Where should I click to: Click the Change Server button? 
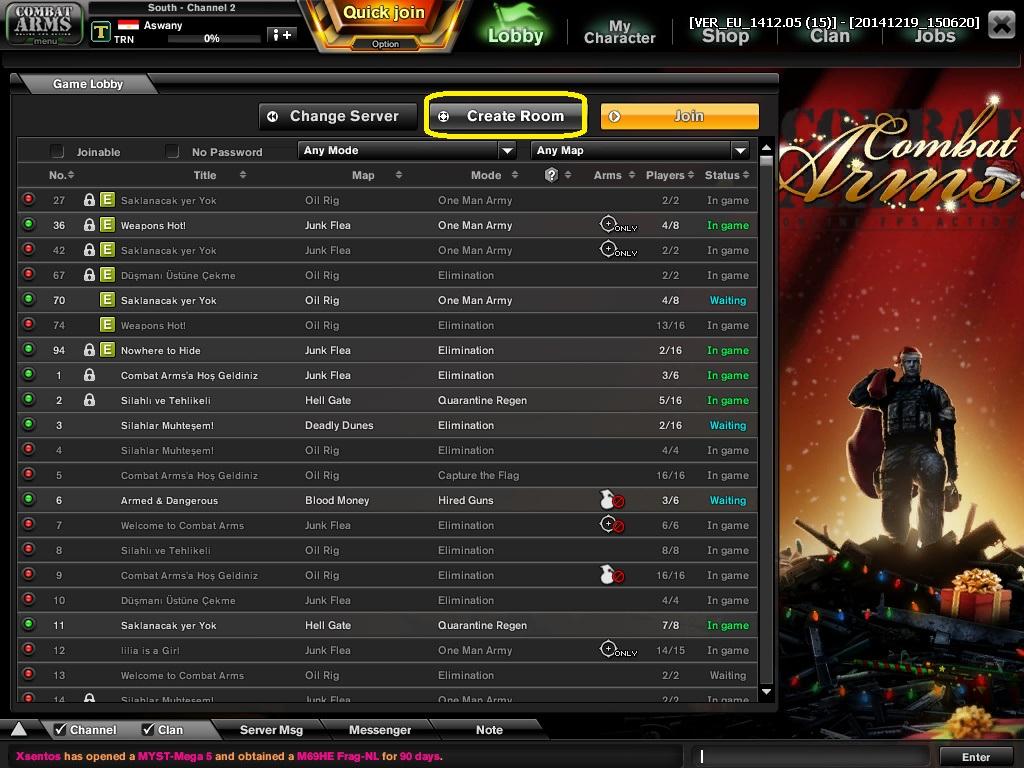(x=338, y=116)
